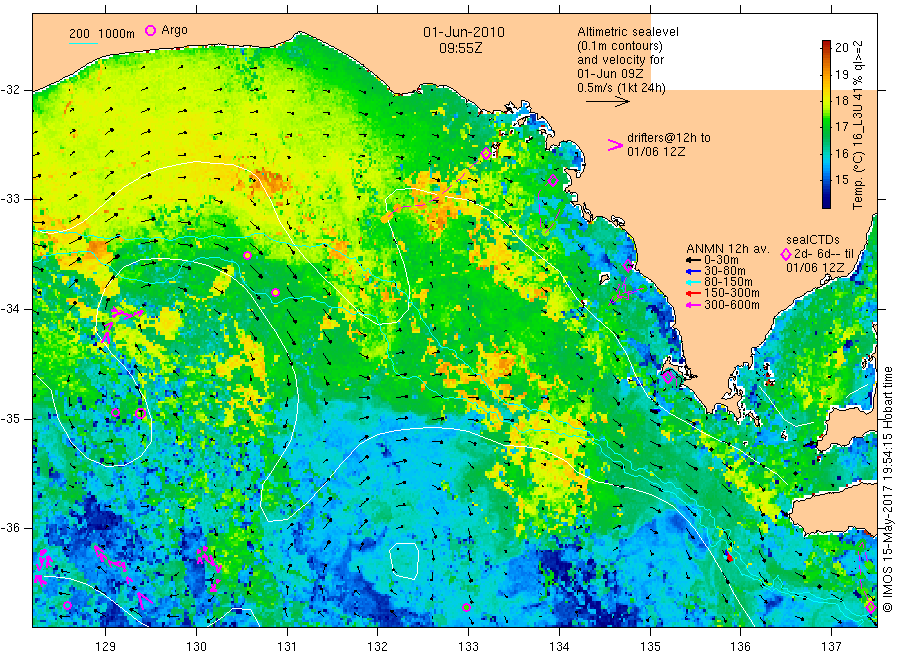Select the seal CTD diamond near 135.2E 34.6S
This screenshot has width=900, height=660.
pos(668,377)
